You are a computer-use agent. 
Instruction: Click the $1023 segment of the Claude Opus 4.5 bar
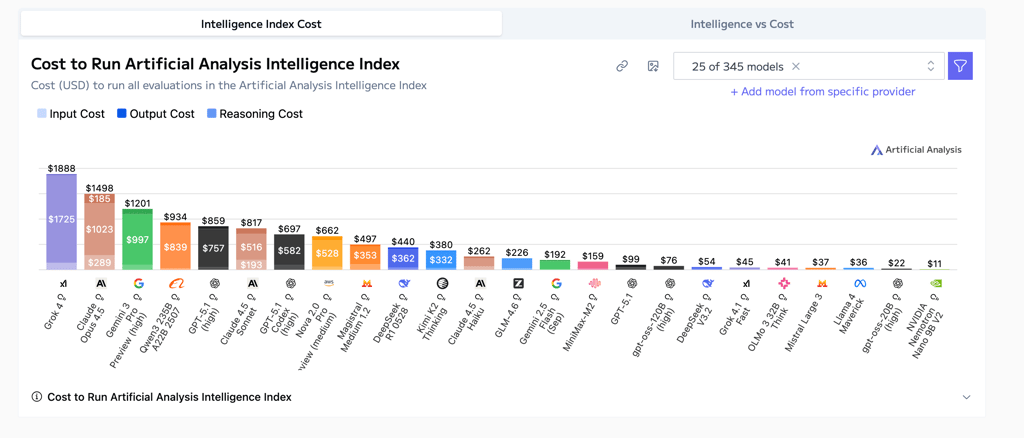(x=99, y=229)
